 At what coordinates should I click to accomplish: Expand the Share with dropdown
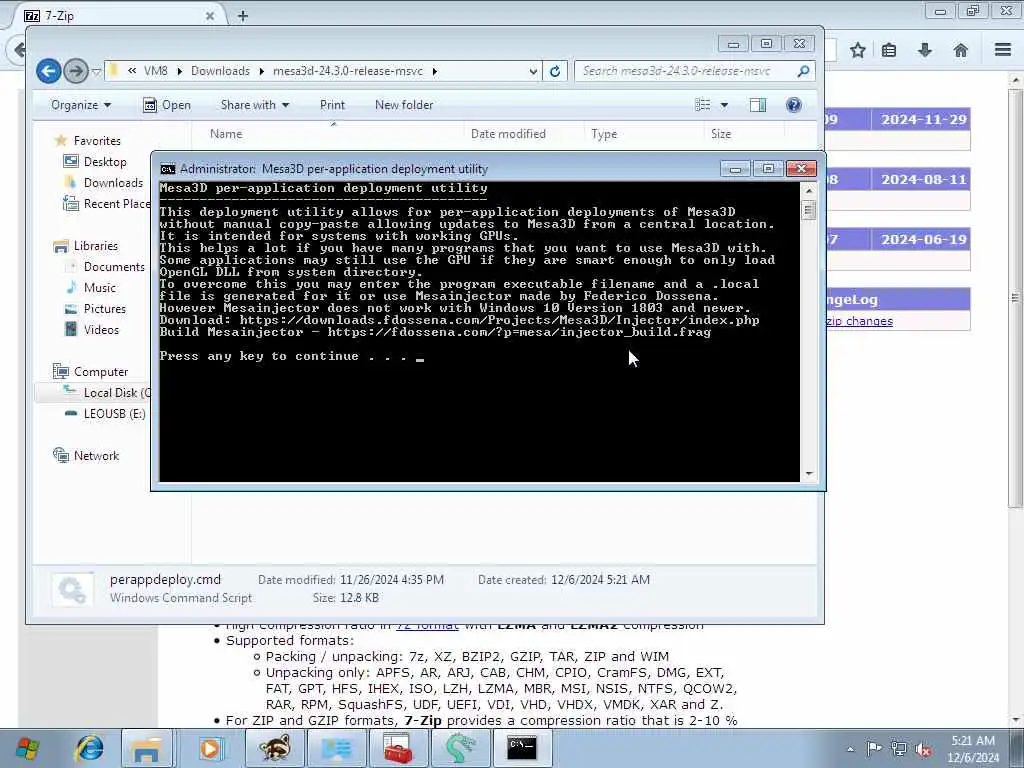[x=255, y=105]
